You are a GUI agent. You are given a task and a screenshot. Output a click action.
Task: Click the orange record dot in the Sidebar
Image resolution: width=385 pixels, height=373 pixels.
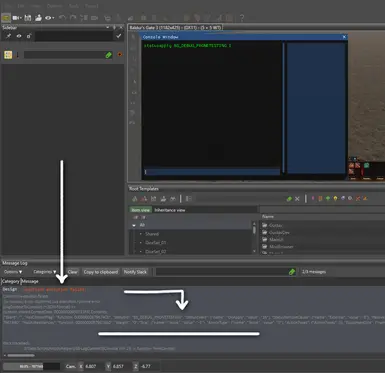[x=120, y=54]
